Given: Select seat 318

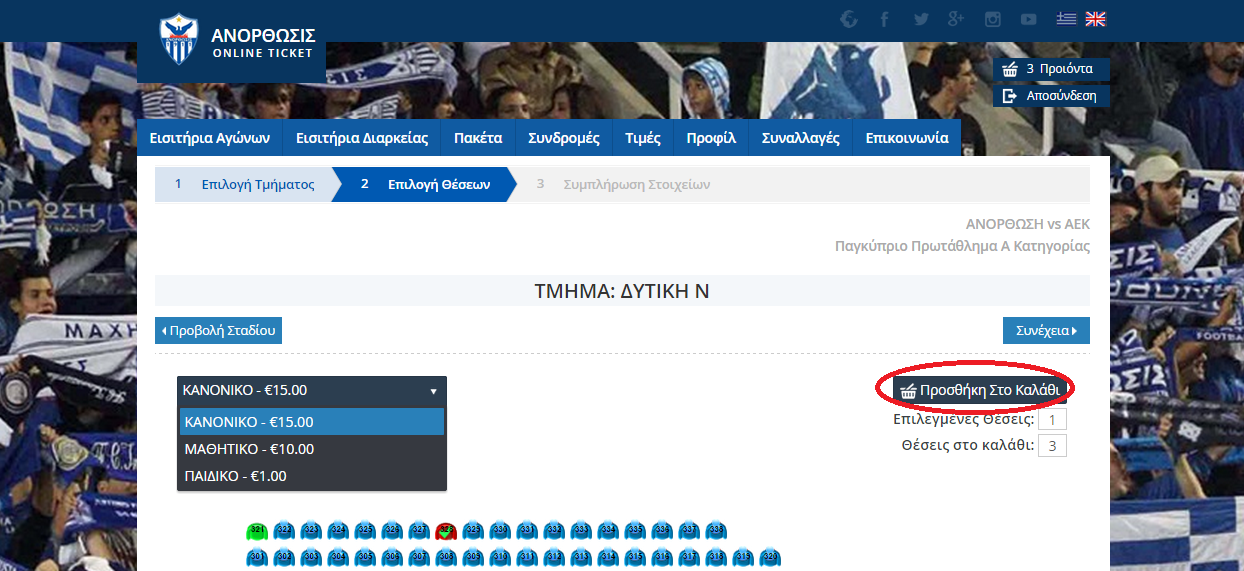Looking at the screenshot, I should (x=716, y=558).
